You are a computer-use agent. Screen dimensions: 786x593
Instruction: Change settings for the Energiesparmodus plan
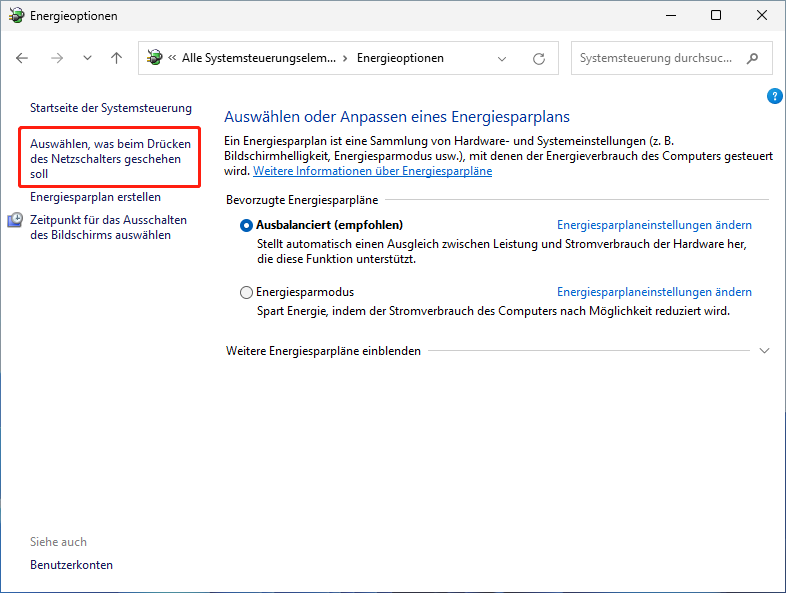pyautogui.click(x=654, y=292)
